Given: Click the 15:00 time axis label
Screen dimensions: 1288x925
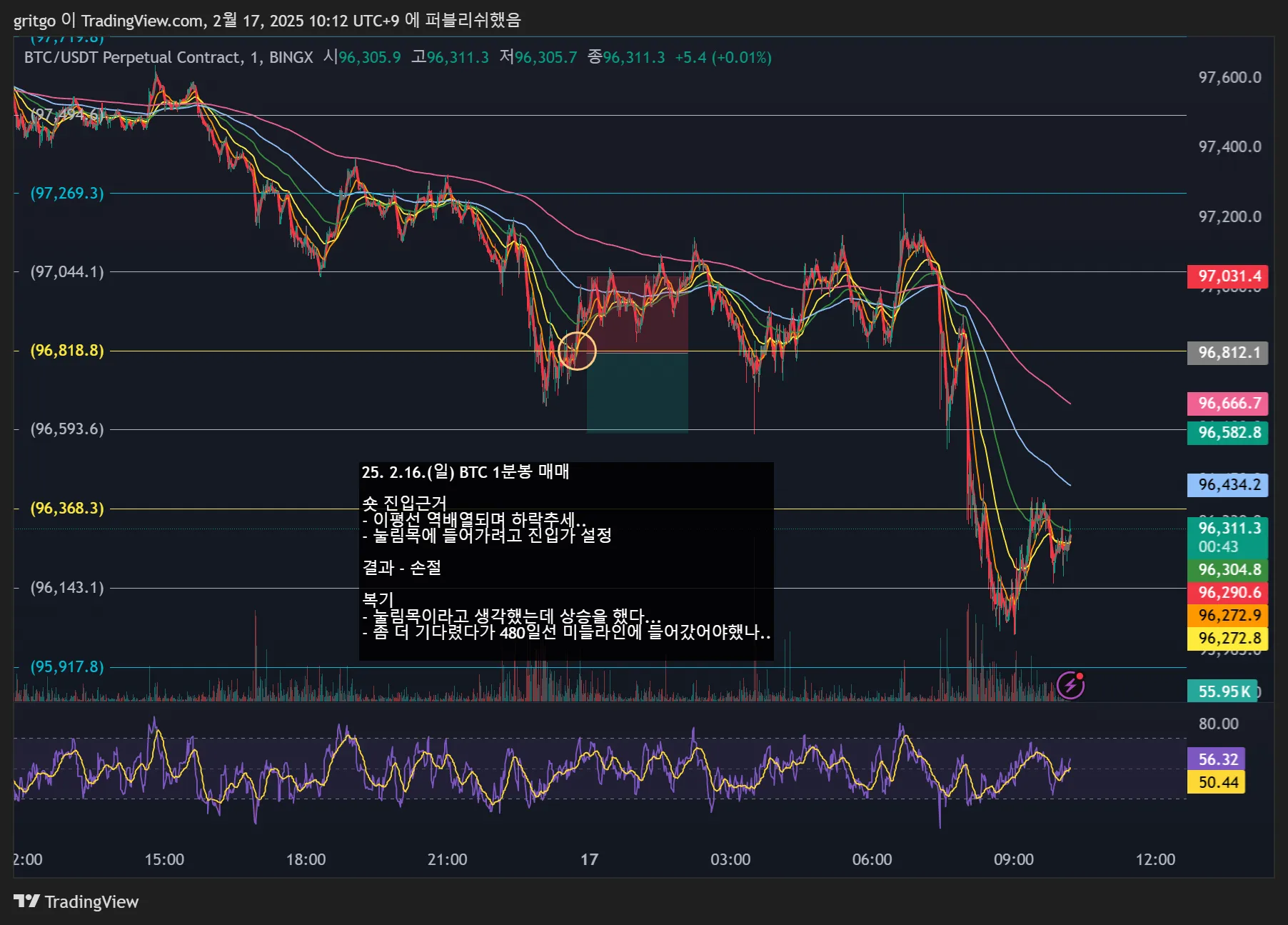Looking at the screenshot, I should tap(164, 860).
